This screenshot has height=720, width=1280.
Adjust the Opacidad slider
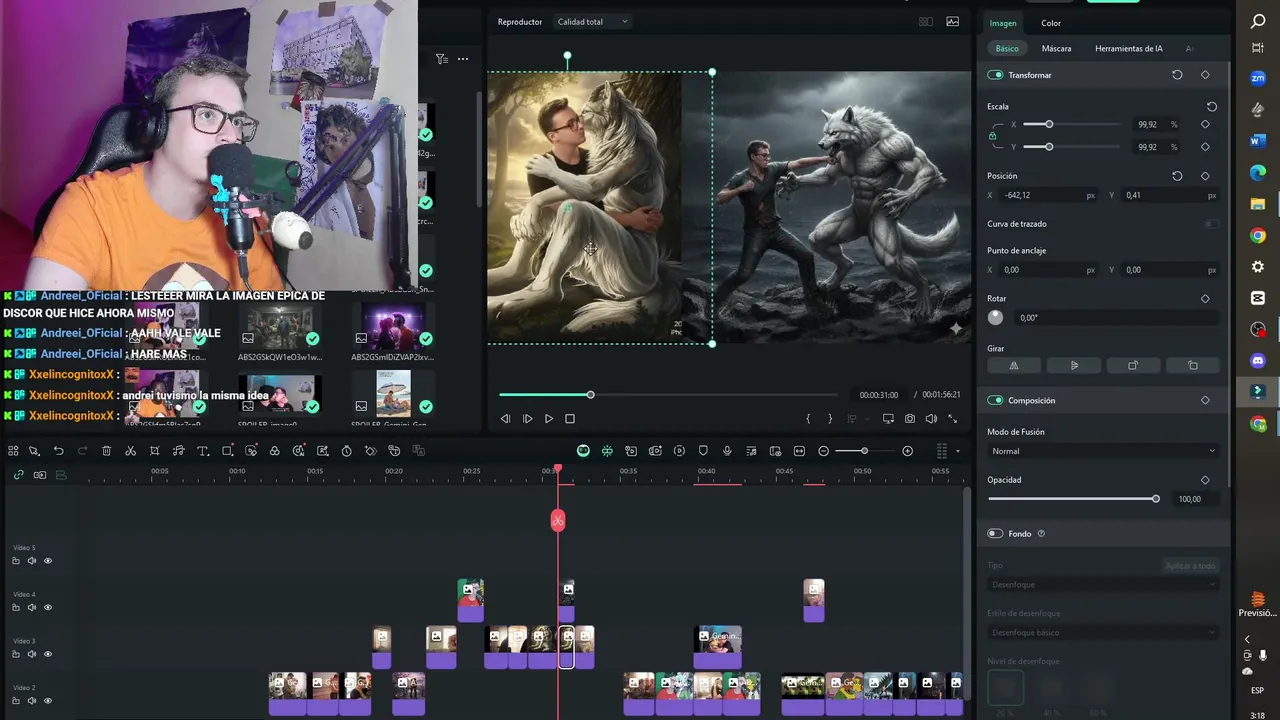coord(1155,499)
